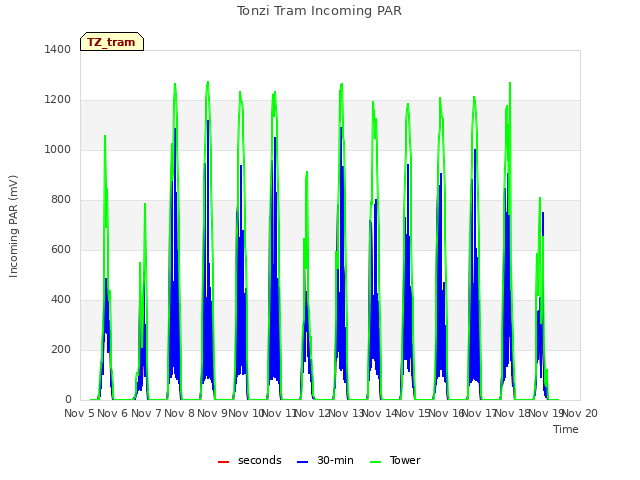The height and width of the screenshot is (480, 640).
Task: Click the 800 y-axis tick label
Action: [61, 200]
